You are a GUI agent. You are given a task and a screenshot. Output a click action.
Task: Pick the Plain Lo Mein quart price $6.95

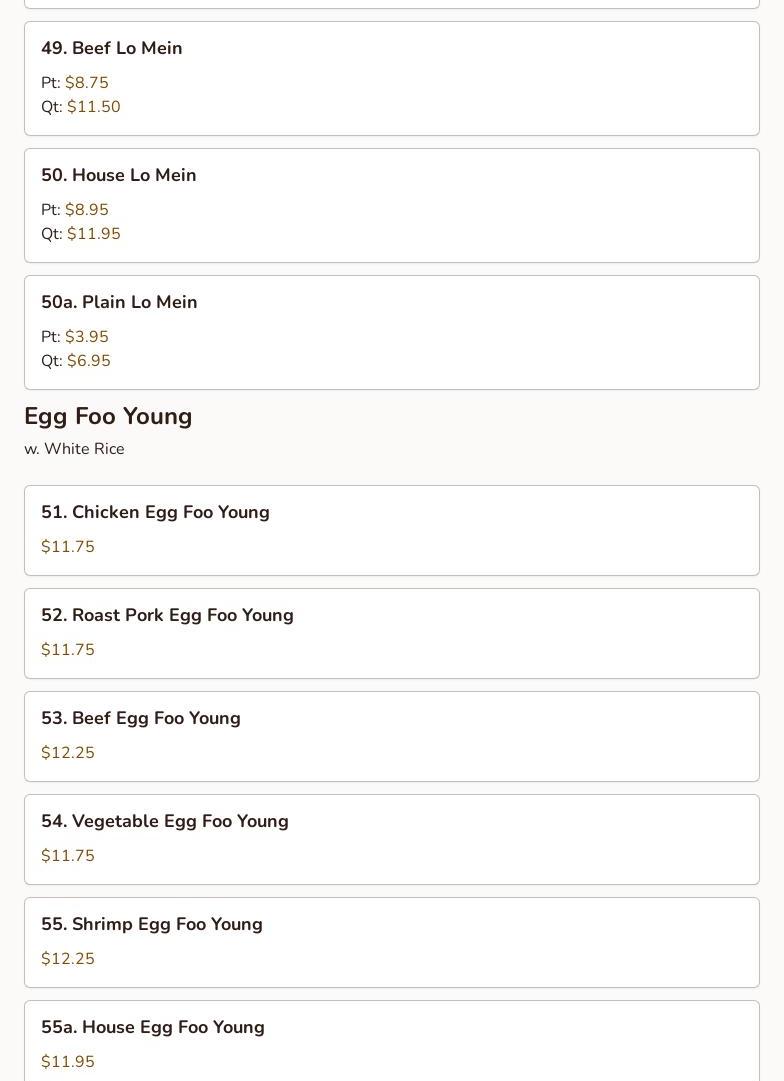point(89,361)
